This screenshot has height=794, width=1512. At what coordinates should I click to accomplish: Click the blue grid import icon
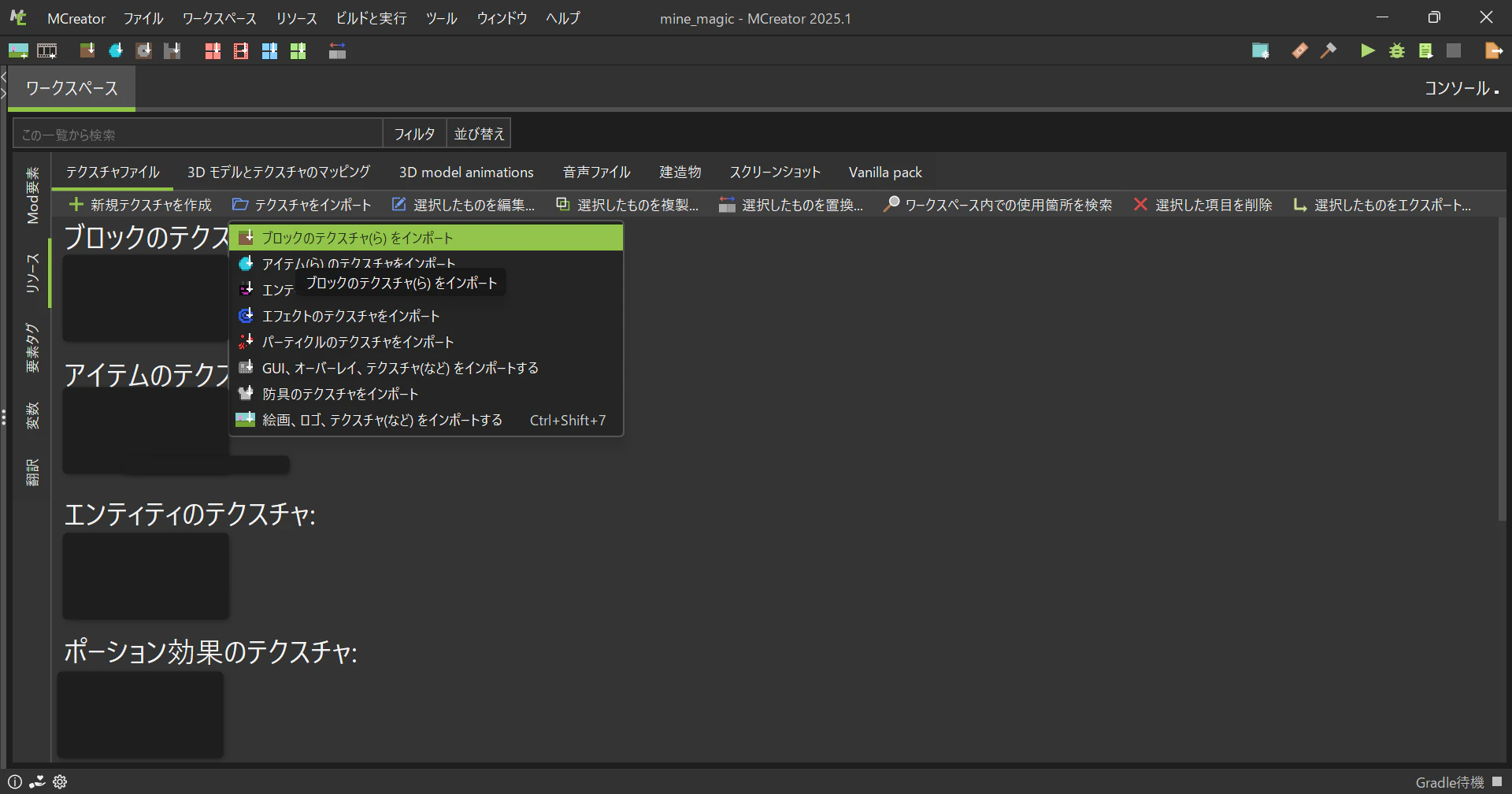(269, 51)
